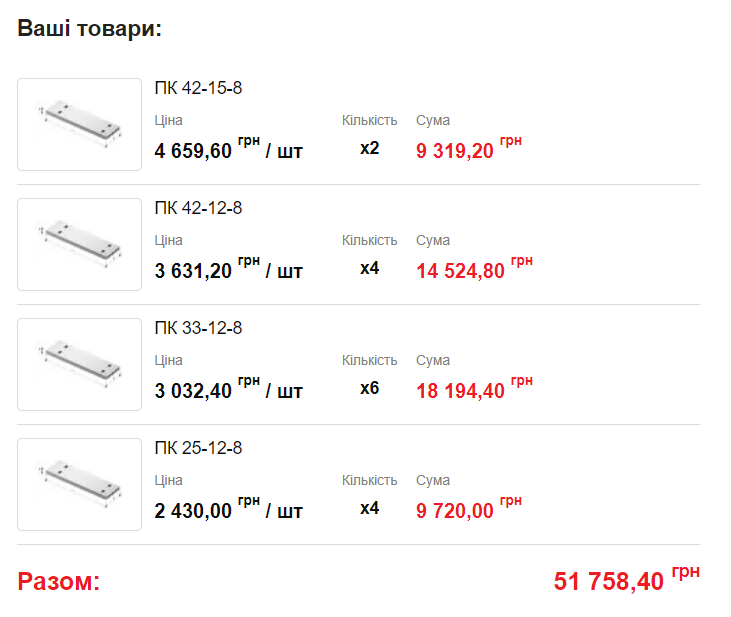Open the ПК 42-15-8 product name link
This screenshot has height=617, width=731.
pyautogui.click(x=198, y=88)
